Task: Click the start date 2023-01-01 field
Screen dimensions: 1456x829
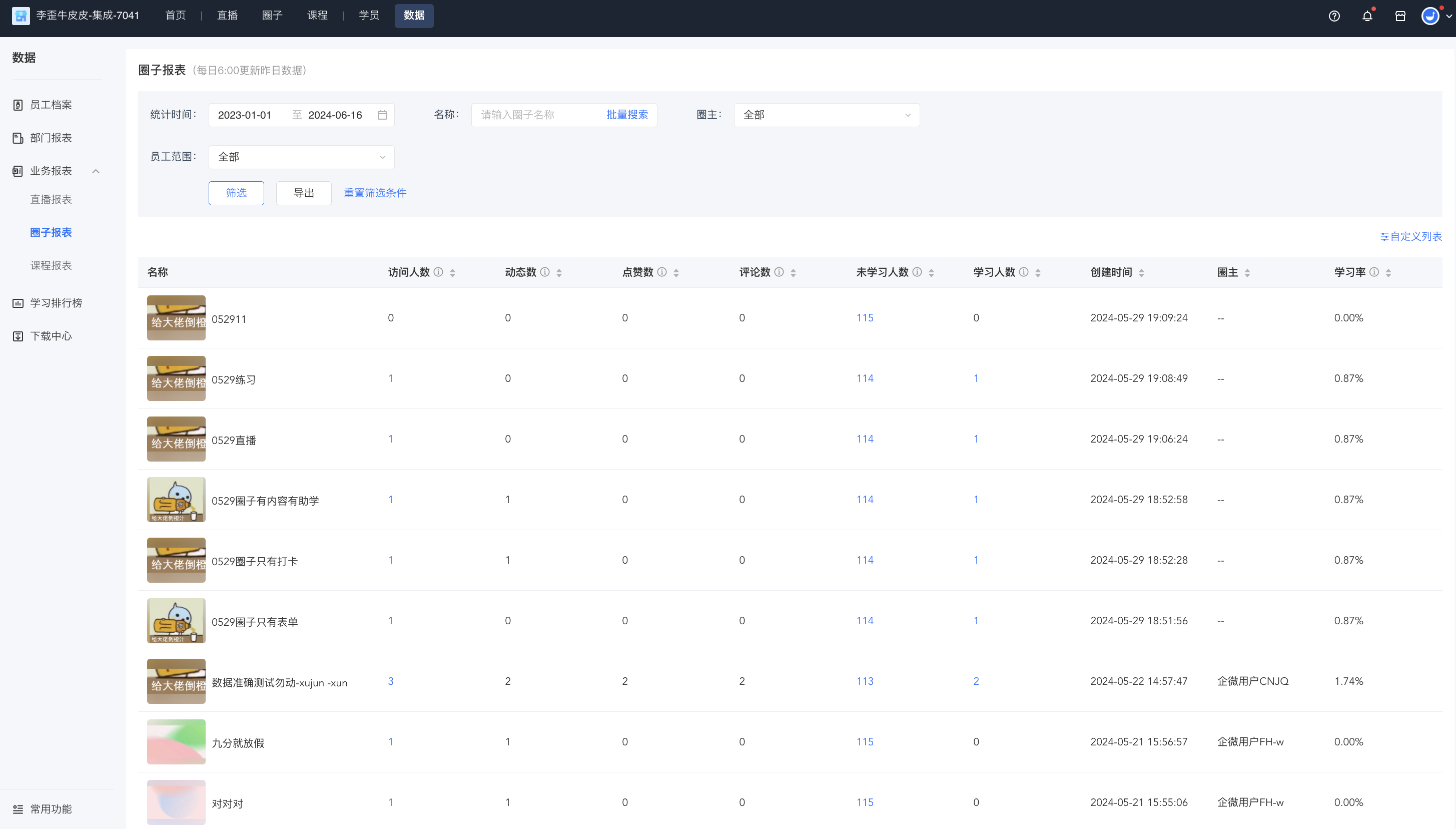Action: [x=245, y=115]
